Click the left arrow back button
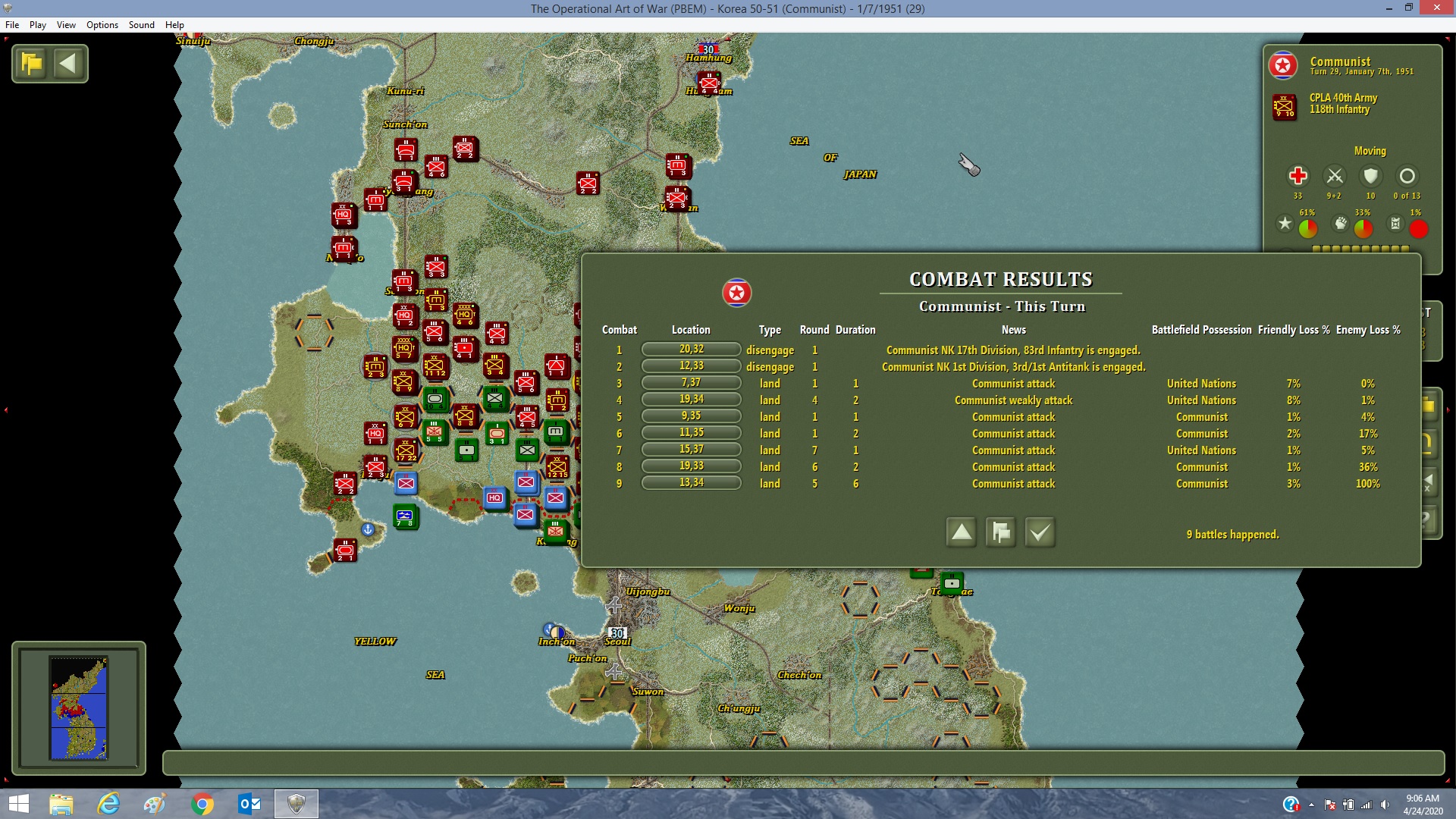Screen dimensions: 1456x819 coord(68,64)
